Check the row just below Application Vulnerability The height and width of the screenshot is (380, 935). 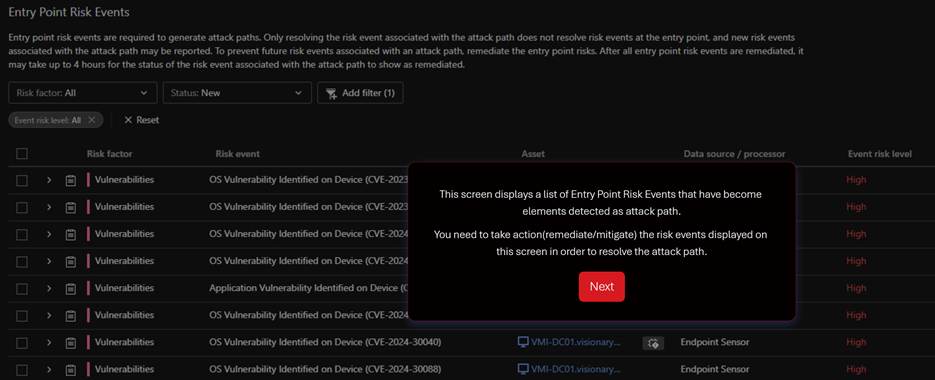[x=22, y=316]
